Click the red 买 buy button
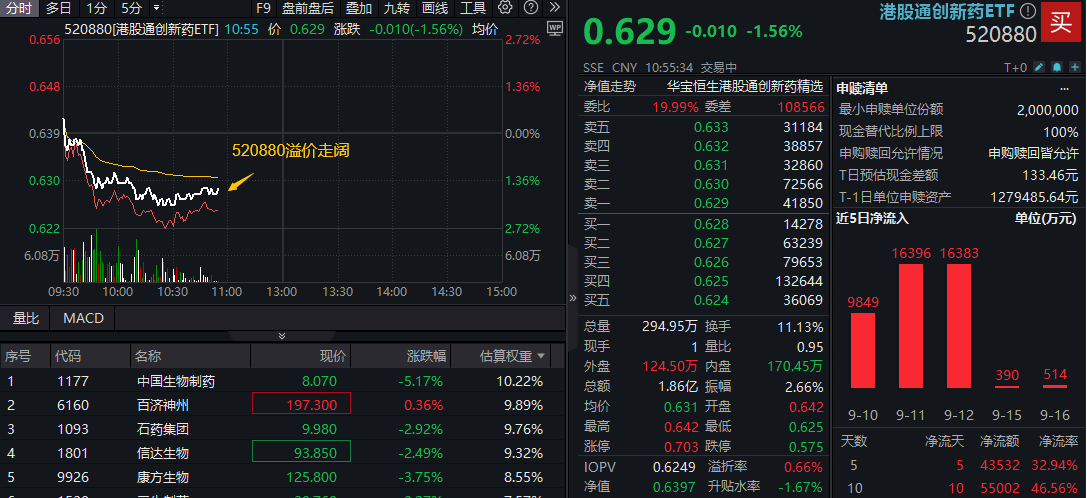Screen dimensions: 1087x498 1061,22
